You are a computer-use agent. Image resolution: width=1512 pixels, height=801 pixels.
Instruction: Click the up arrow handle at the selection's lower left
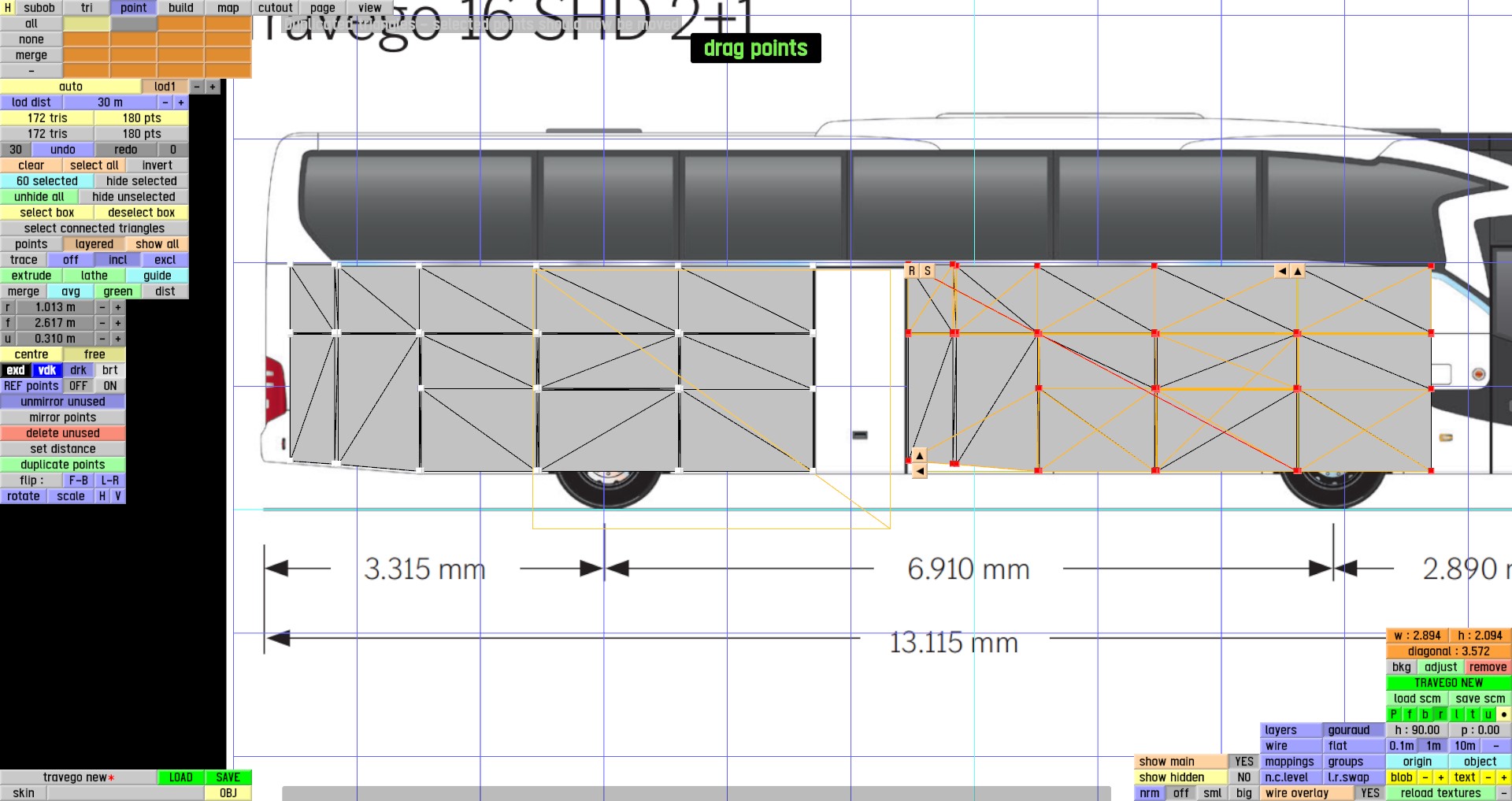pos(919,455)
